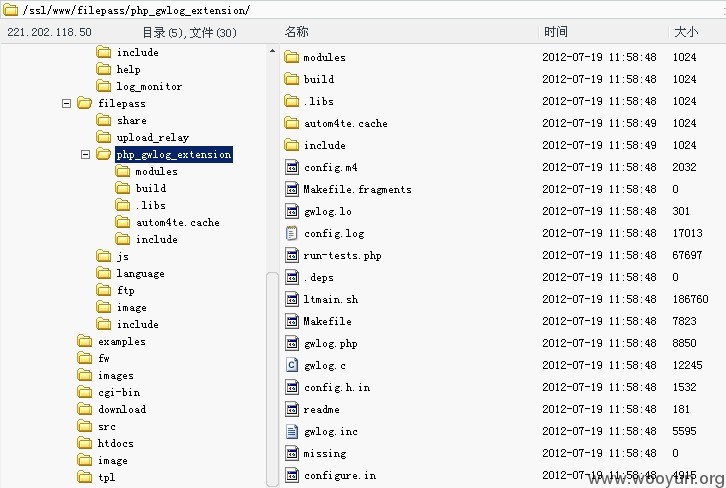726x488 pixels.
Task: Select the js folder in tree
Action: pos(123,257)
